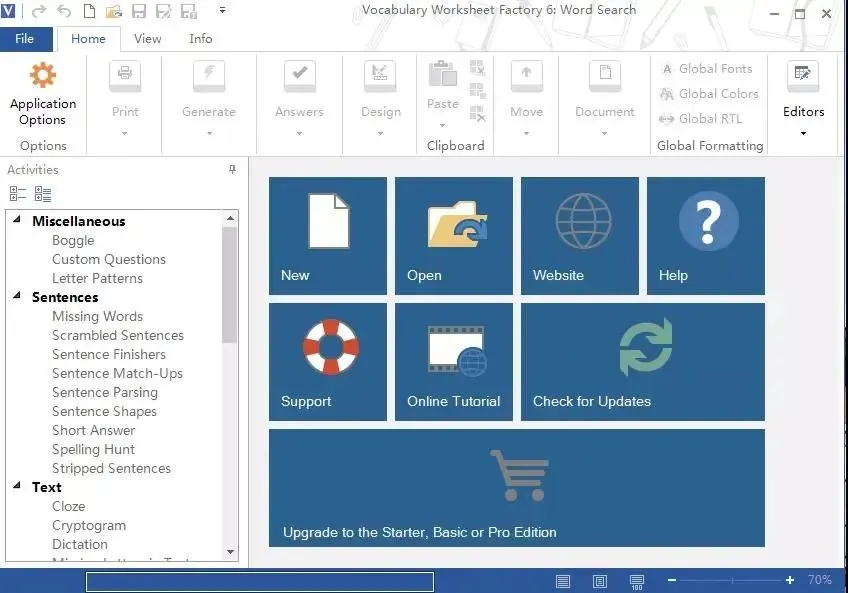
Task: Pin the Activities panel
Action: pos(233,169)
